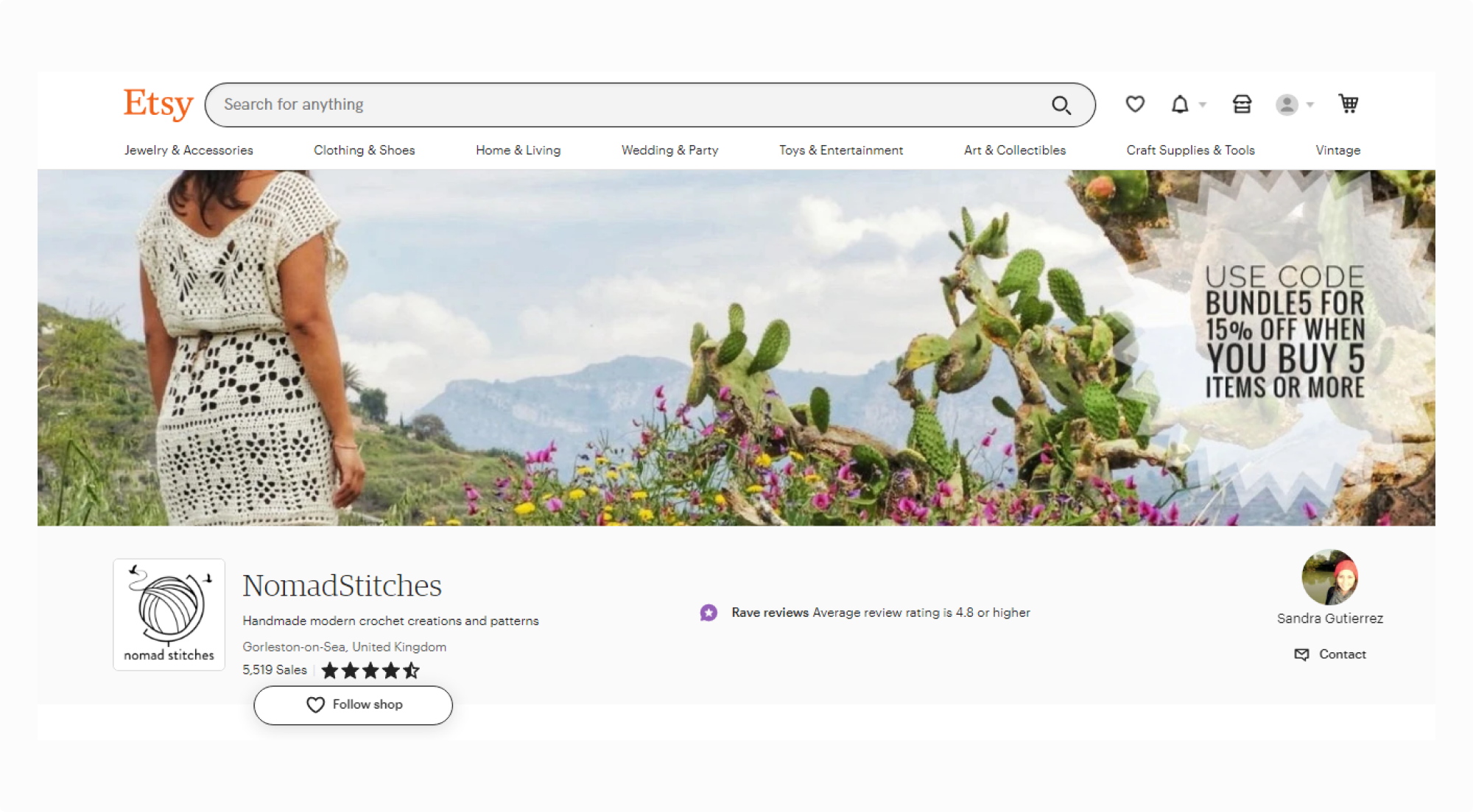
Task: Open Jewelry & Accessories category
Action: point(189,150)
